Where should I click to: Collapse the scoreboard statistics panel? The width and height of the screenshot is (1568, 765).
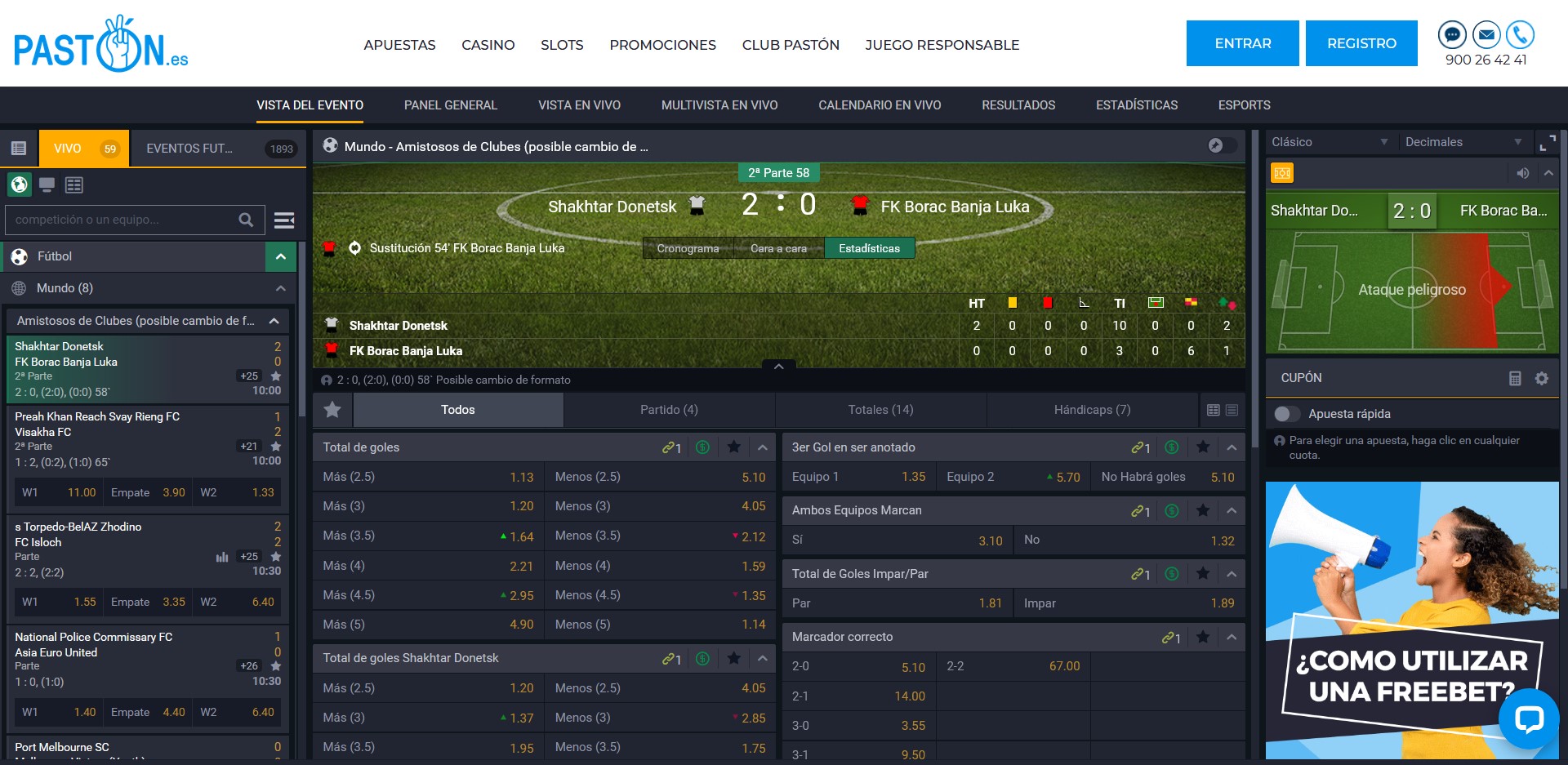pos(779,366)
